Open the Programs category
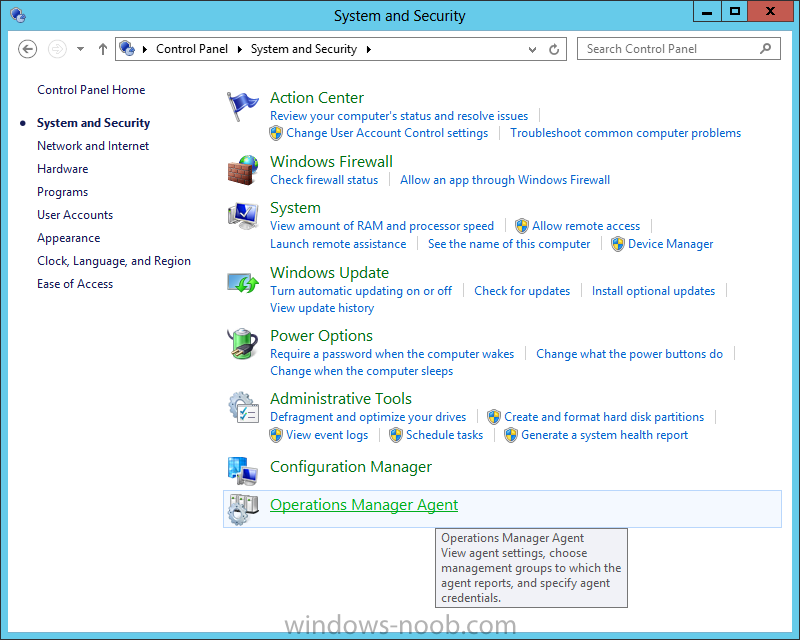The height and width of the screenshot is (640, 800). tap(62, 192)
